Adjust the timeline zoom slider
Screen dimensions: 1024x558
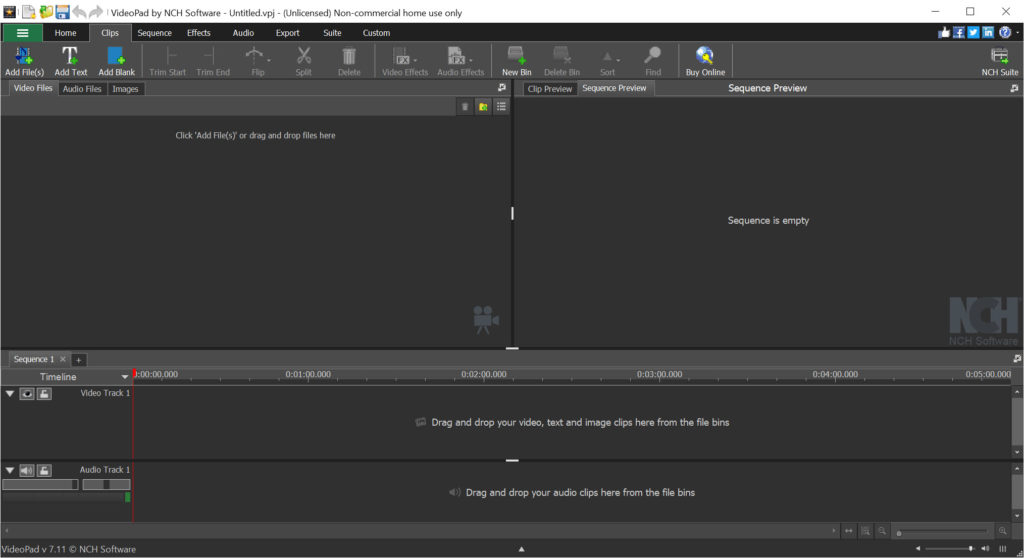tap(942, 531)
